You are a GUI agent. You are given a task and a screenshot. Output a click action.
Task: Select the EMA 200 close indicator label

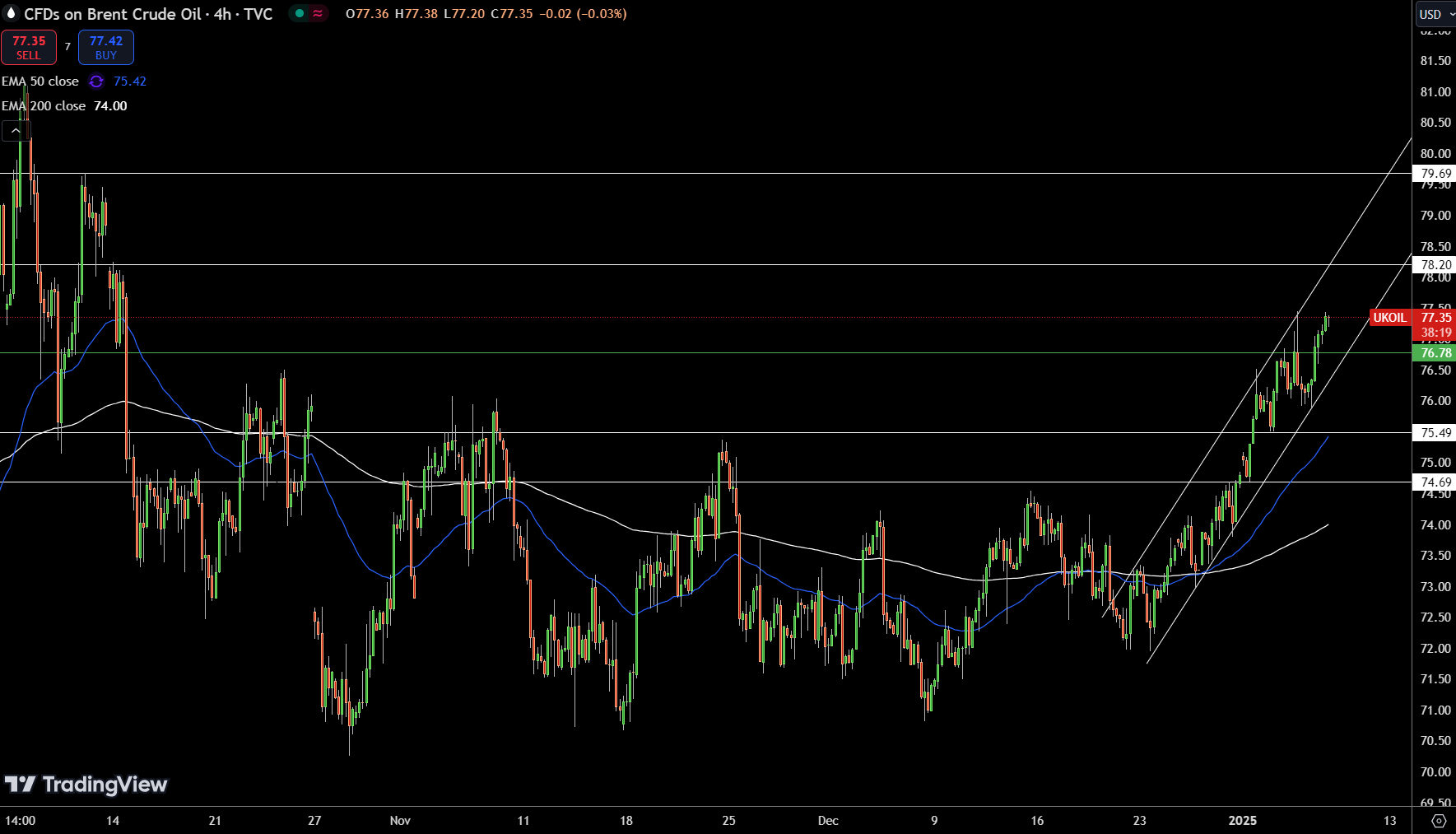tap(44, 106)
